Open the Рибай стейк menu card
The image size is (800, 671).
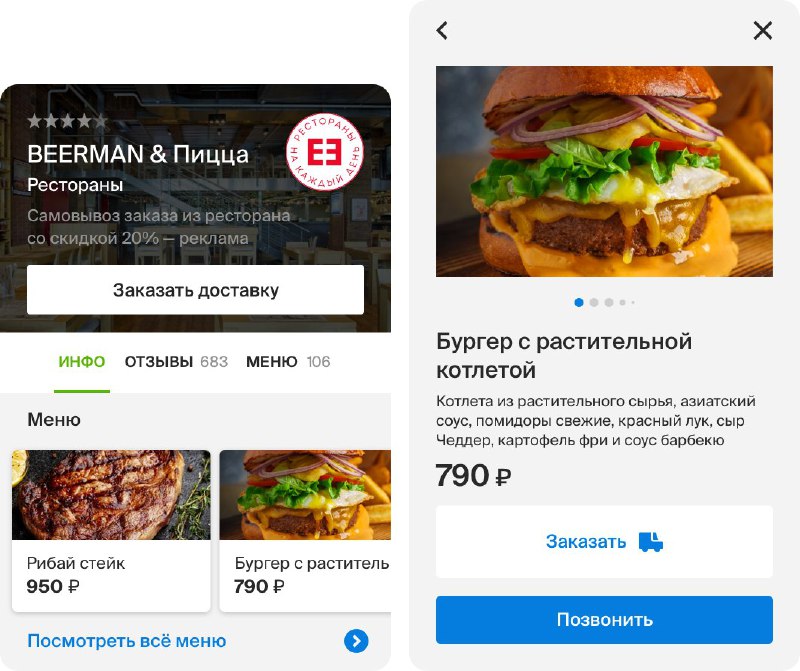[x=111, y=531]
